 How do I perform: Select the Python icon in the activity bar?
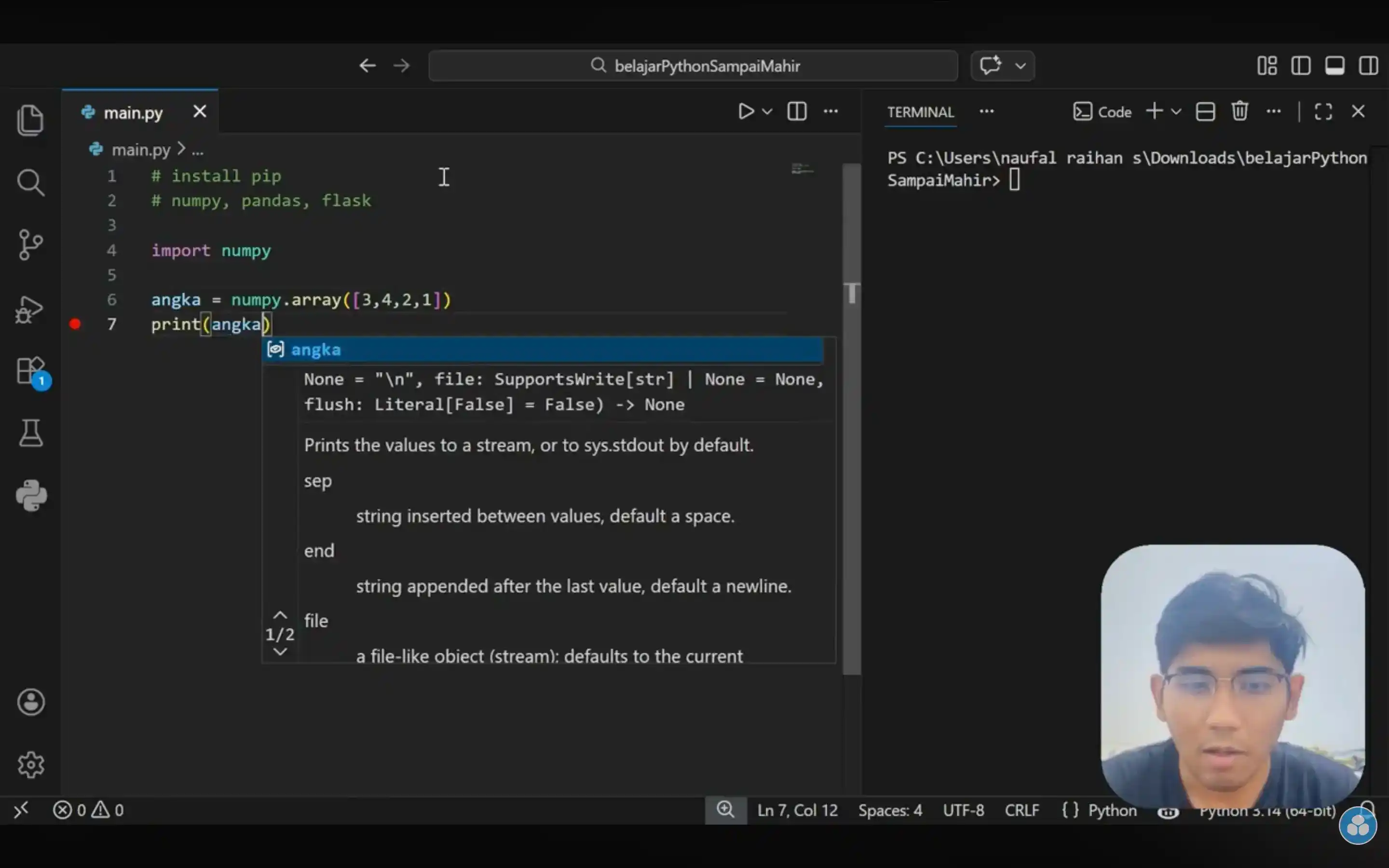[x=31, y=495]
